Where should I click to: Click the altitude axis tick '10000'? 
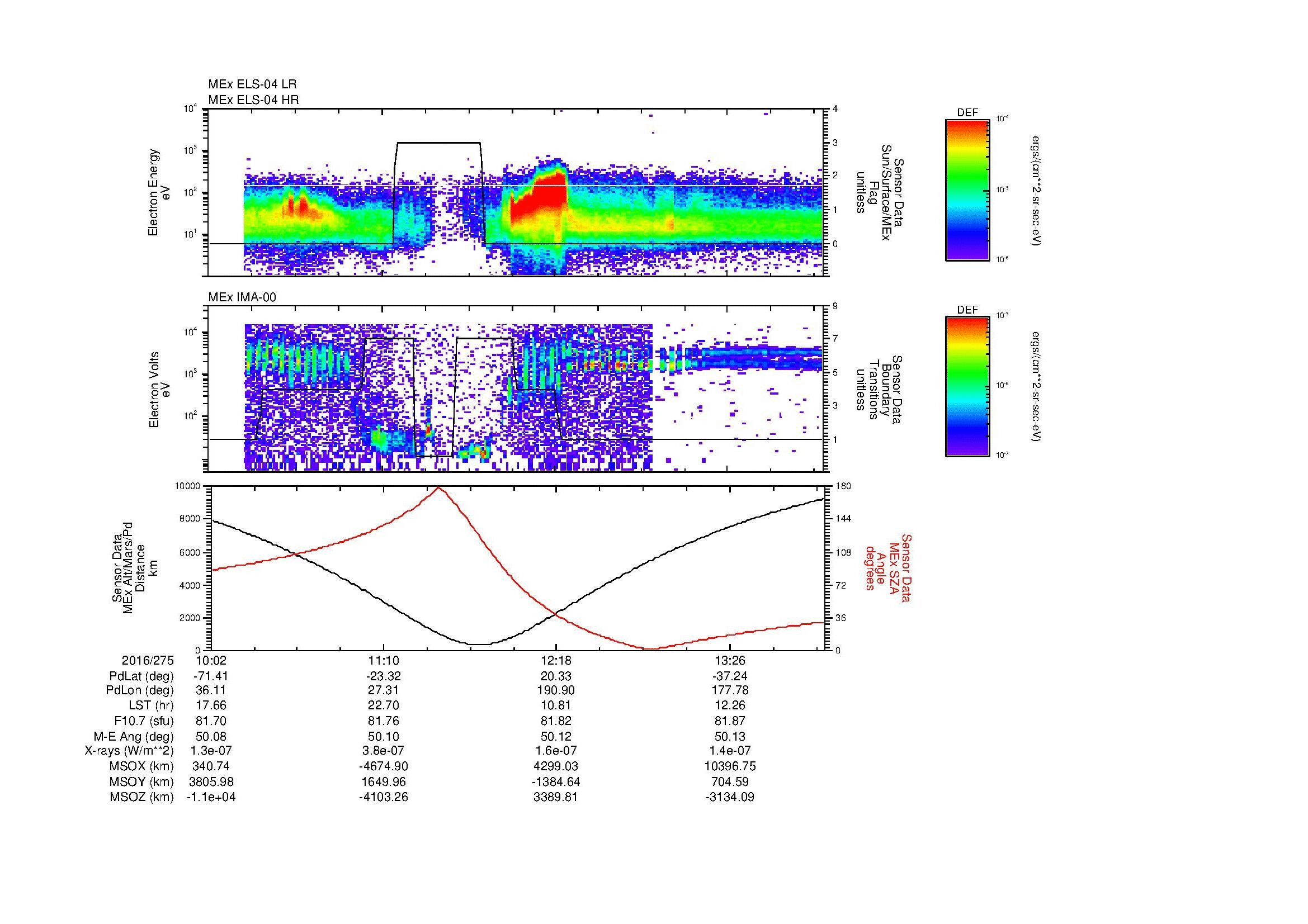[188, 486]
